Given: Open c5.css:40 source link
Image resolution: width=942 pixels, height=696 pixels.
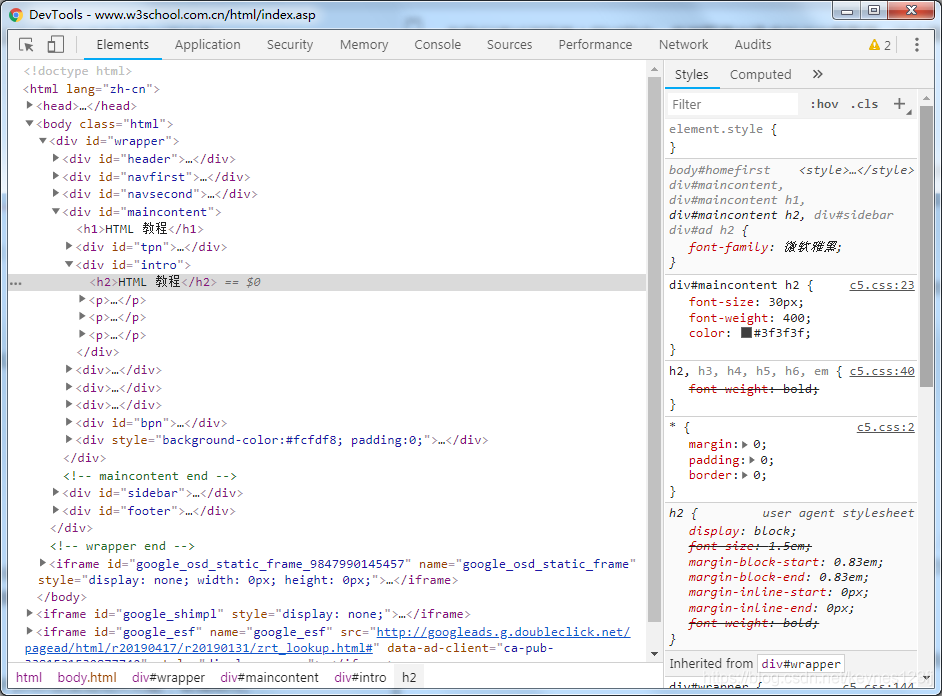Looking at the screenshot, I should pyautogui.click(x=882, y=371).
